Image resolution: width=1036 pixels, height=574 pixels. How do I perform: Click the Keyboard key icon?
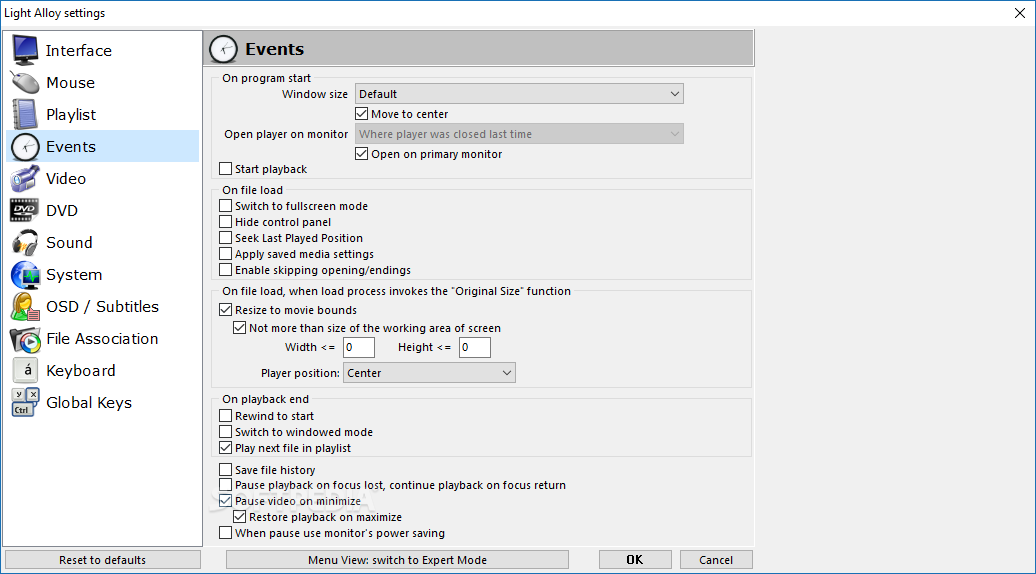(x=25, y=371)
